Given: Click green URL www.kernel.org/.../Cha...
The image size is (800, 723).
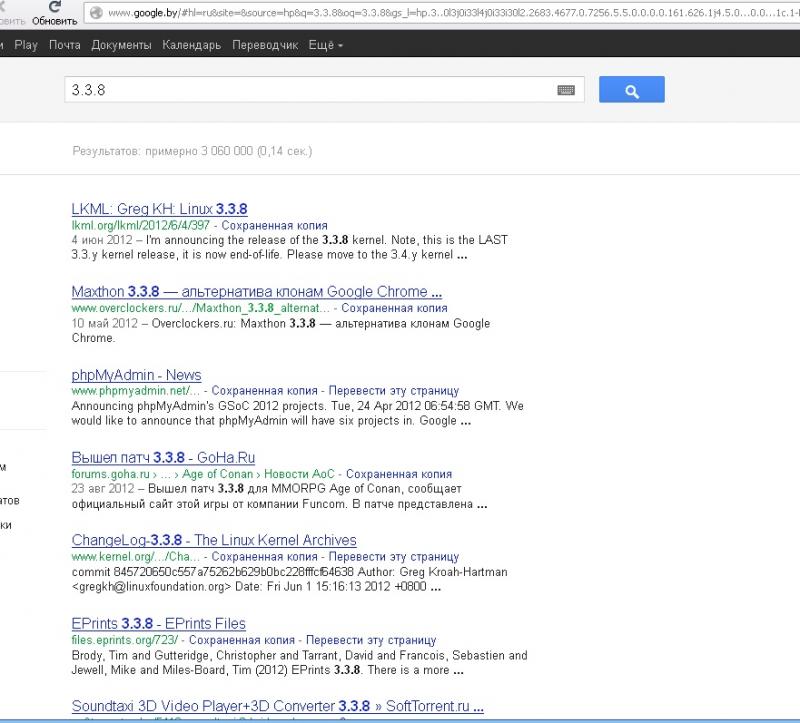Looking at the screenshot, I should pos(136,557).
